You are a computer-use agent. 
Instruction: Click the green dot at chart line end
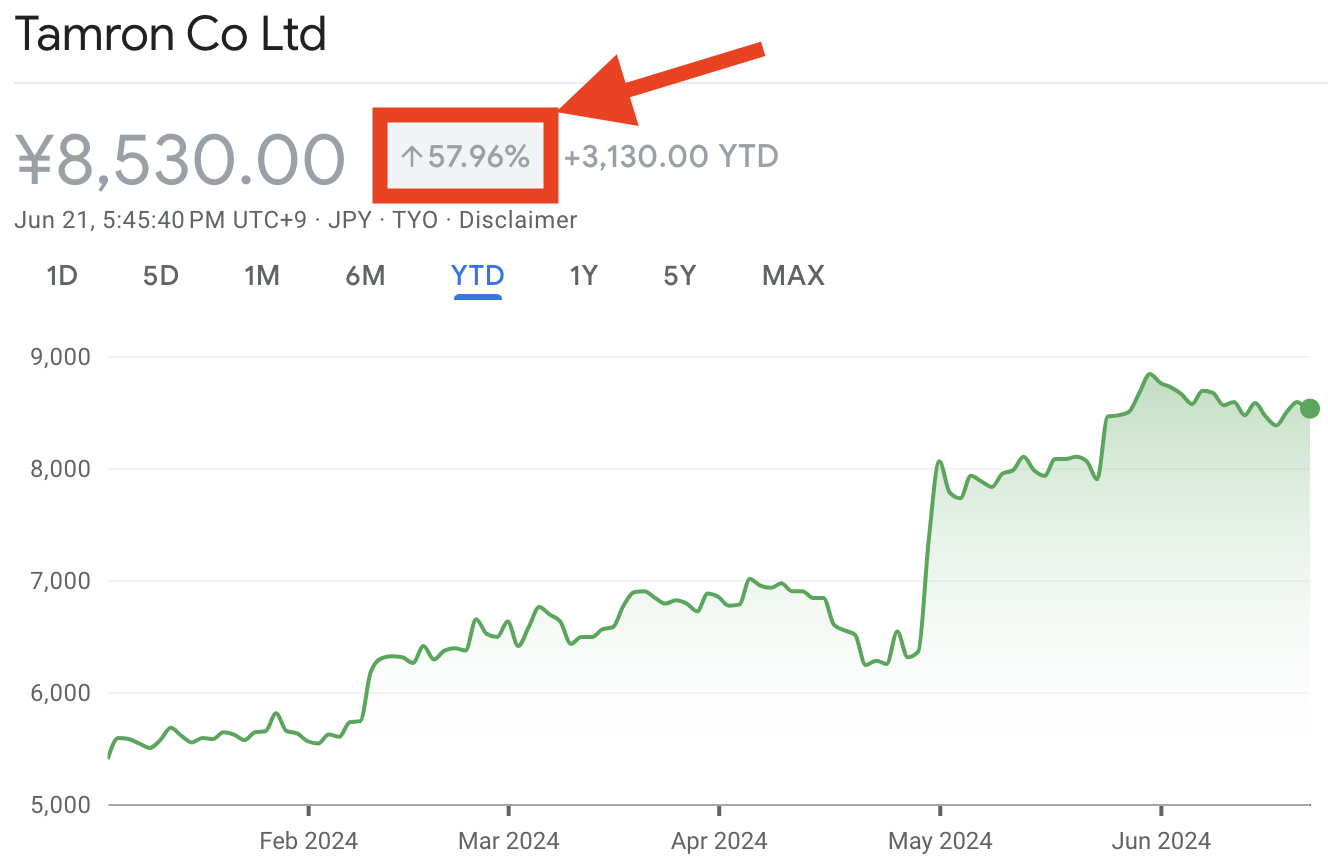(1309, 408)
